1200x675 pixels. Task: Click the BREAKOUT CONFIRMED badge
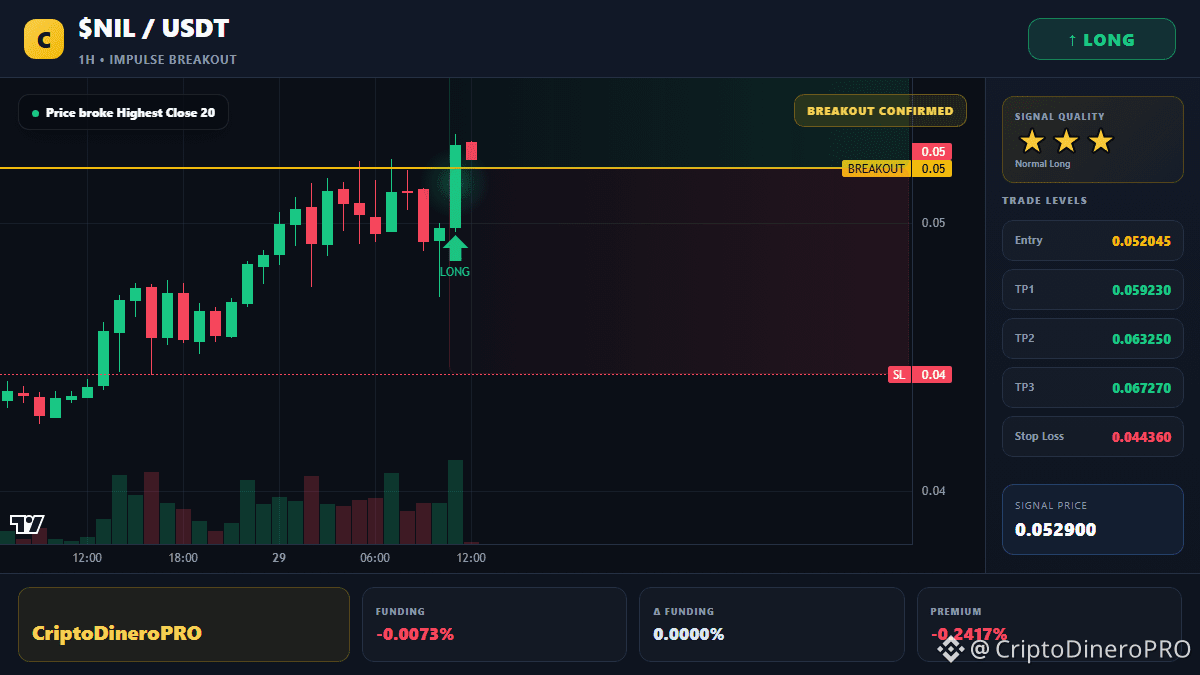(880, 111)
